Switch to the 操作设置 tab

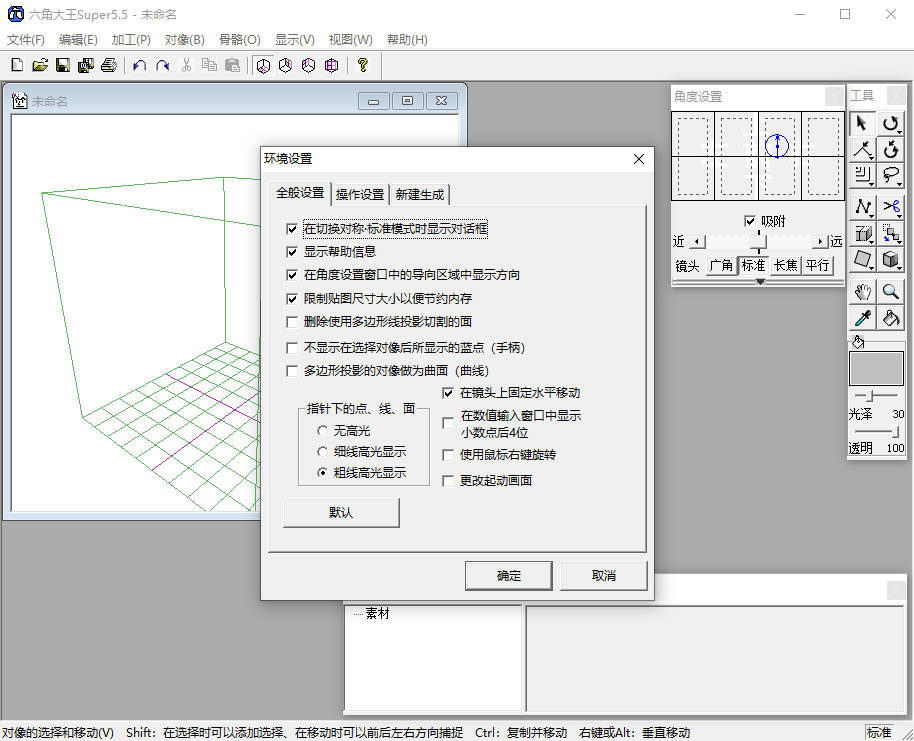(x=360, y=194)
